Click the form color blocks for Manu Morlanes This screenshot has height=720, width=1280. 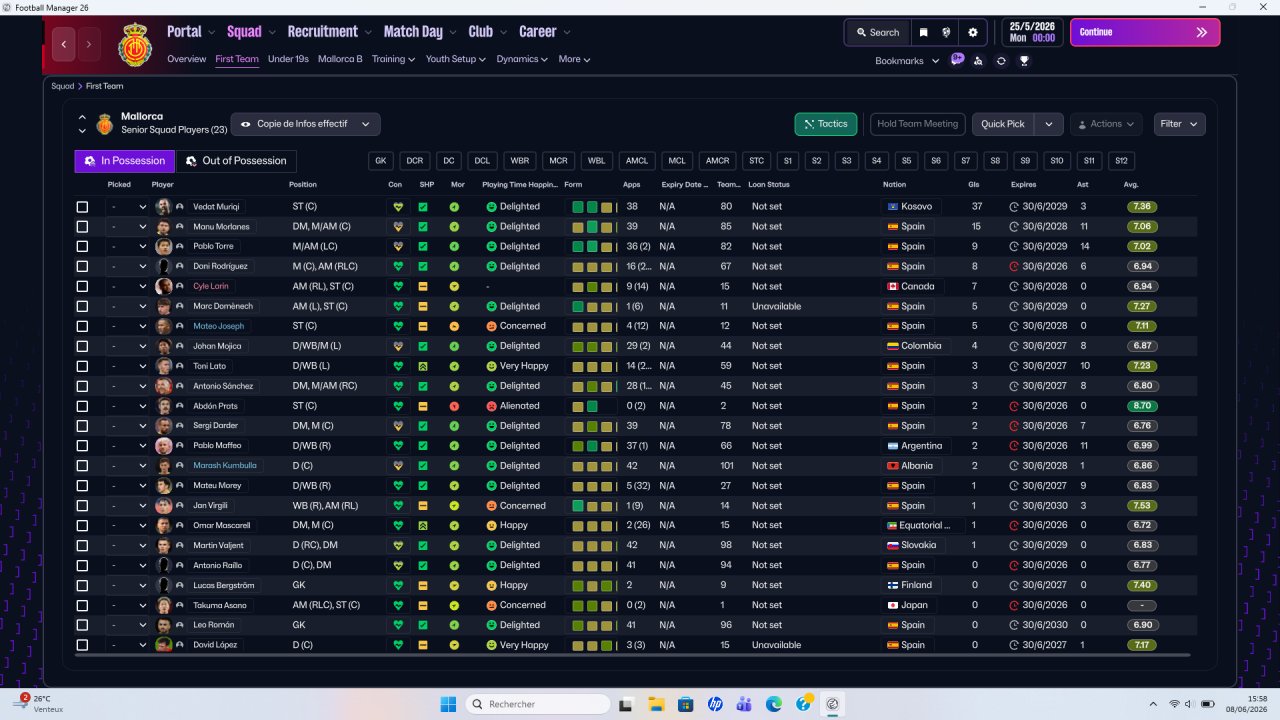point(592,227)
